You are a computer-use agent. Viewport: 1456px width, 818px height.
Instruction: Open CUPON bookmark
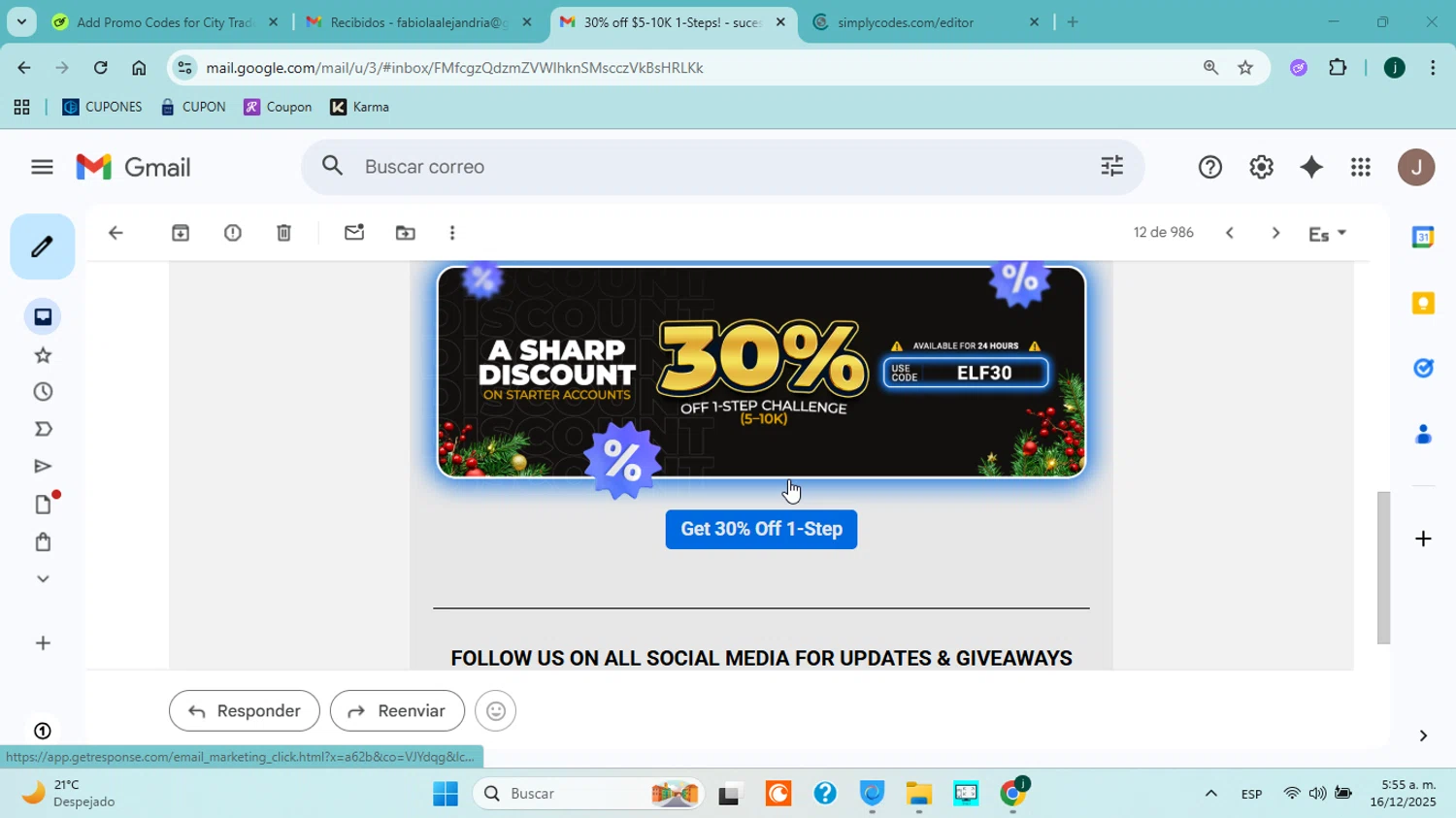(x=193, y=107)
